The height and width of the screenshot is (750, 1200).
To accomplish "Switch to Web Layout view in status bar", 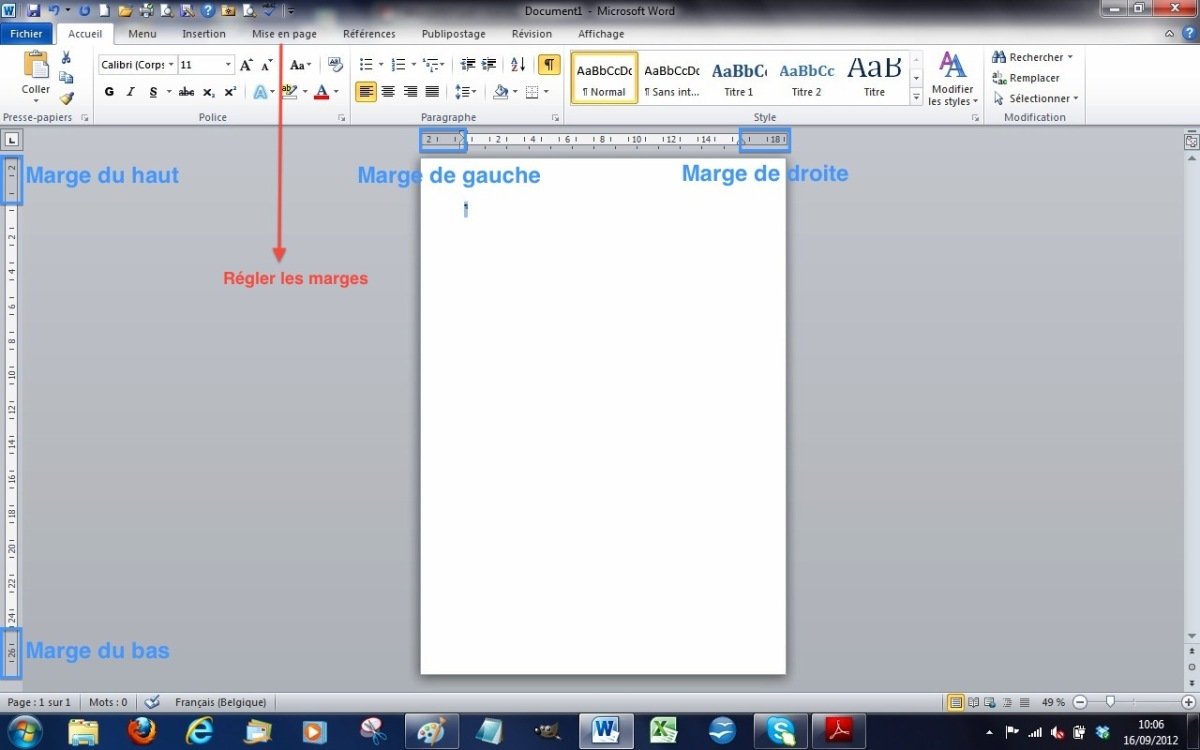I will (x=989, y=701).
